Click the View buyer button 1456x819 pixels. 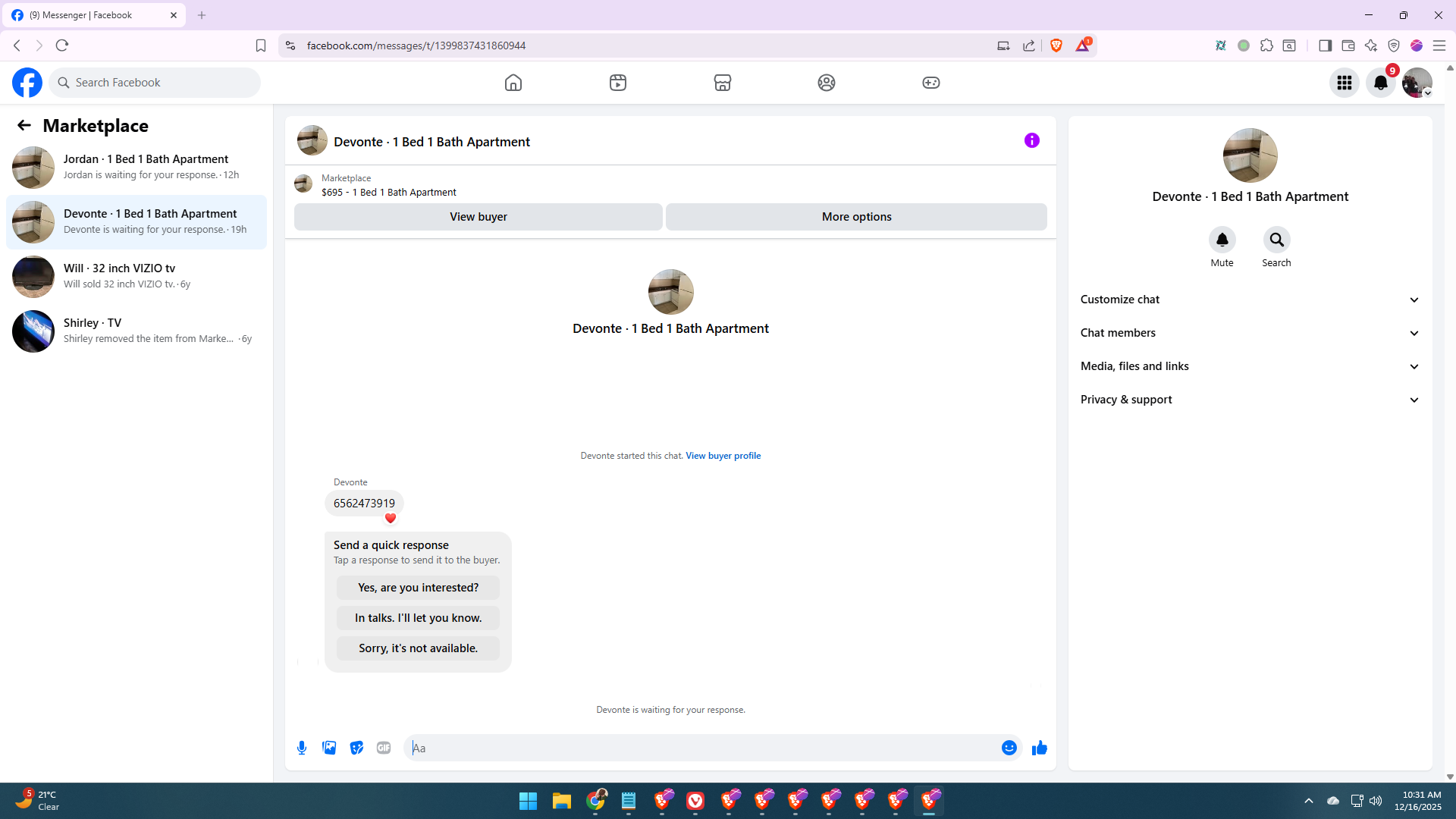478,217
